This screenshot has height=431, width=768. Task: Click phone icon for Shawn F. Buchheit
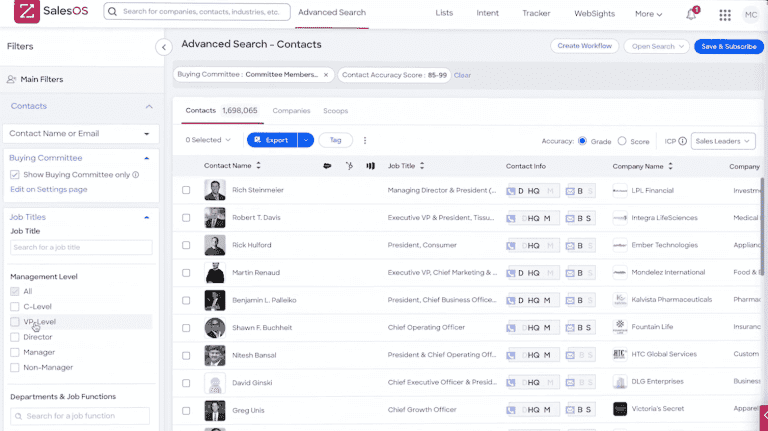511,328
